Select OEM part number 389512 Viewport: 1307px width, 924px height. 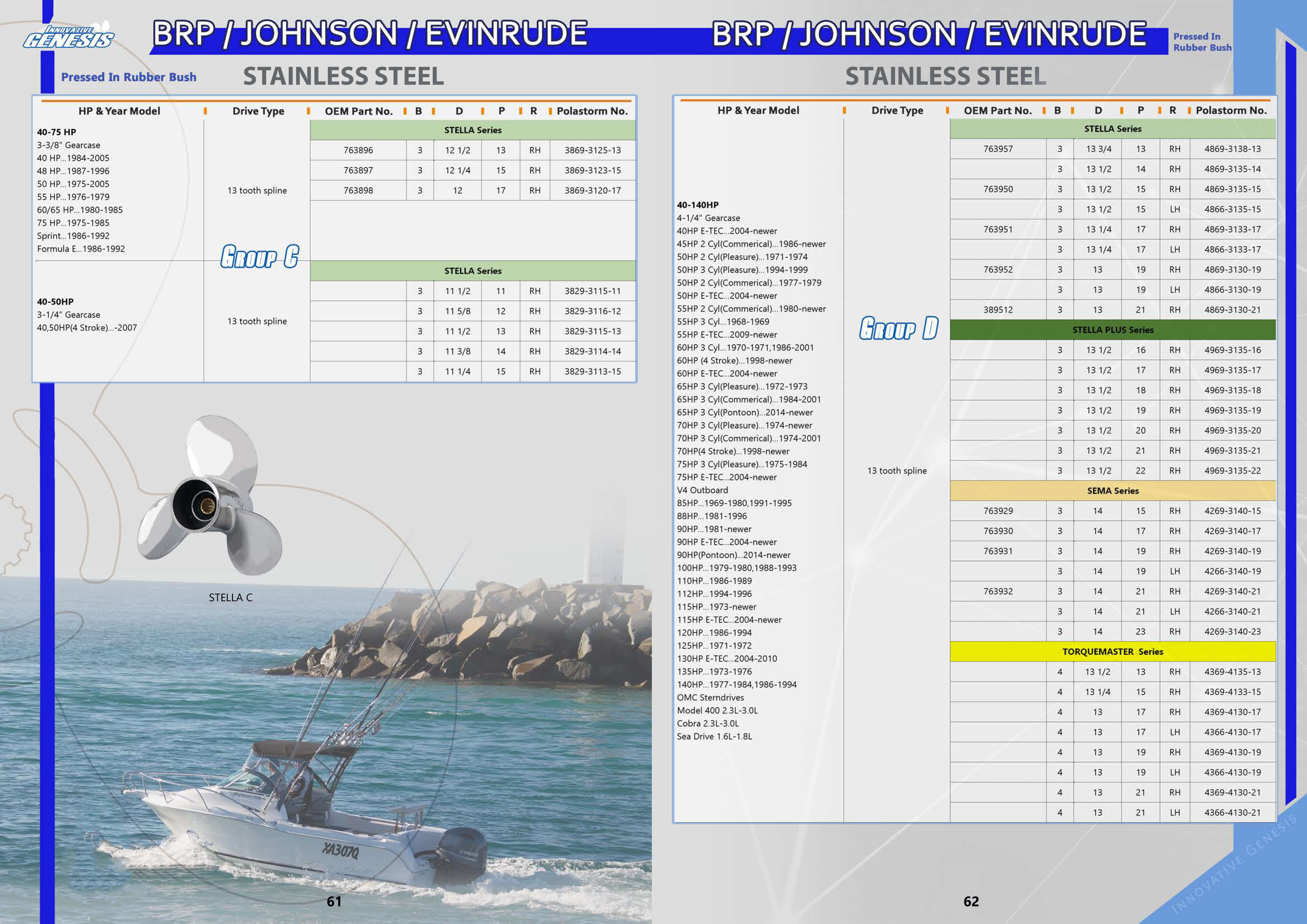point(998,310)
